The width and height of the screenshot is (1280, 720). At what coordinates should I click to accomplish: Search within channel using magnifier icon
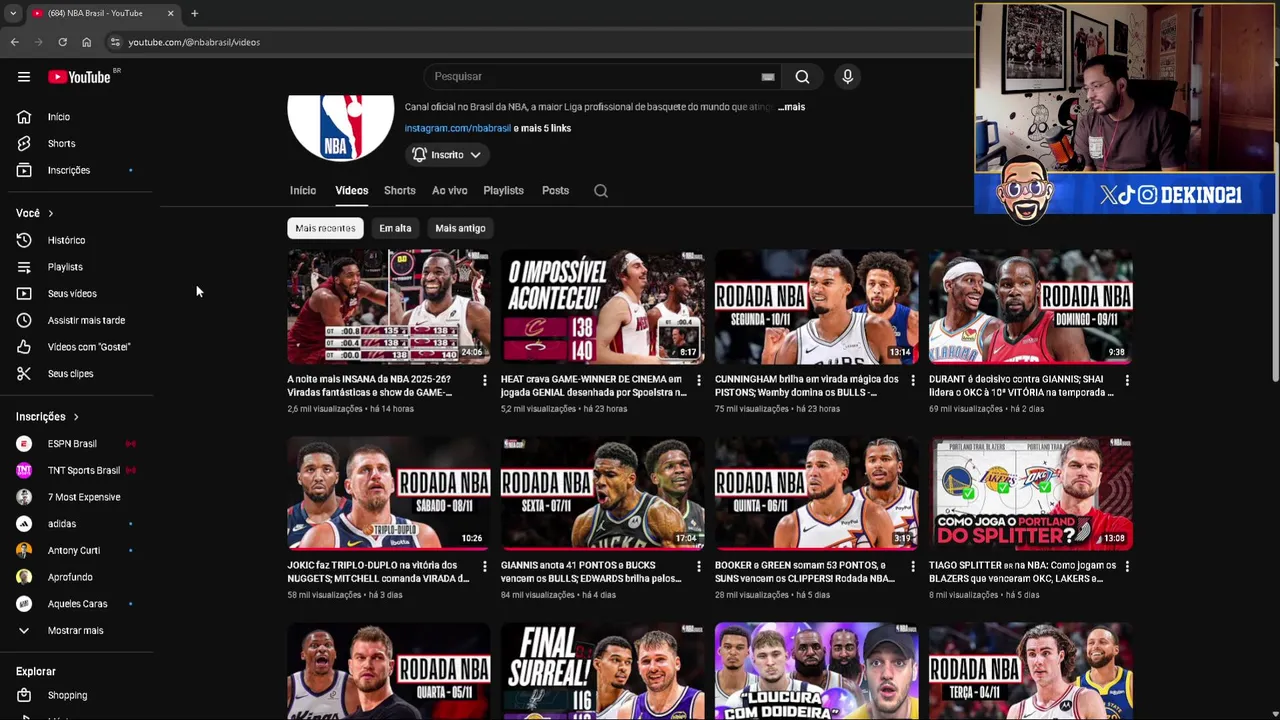tap(601, 191)
